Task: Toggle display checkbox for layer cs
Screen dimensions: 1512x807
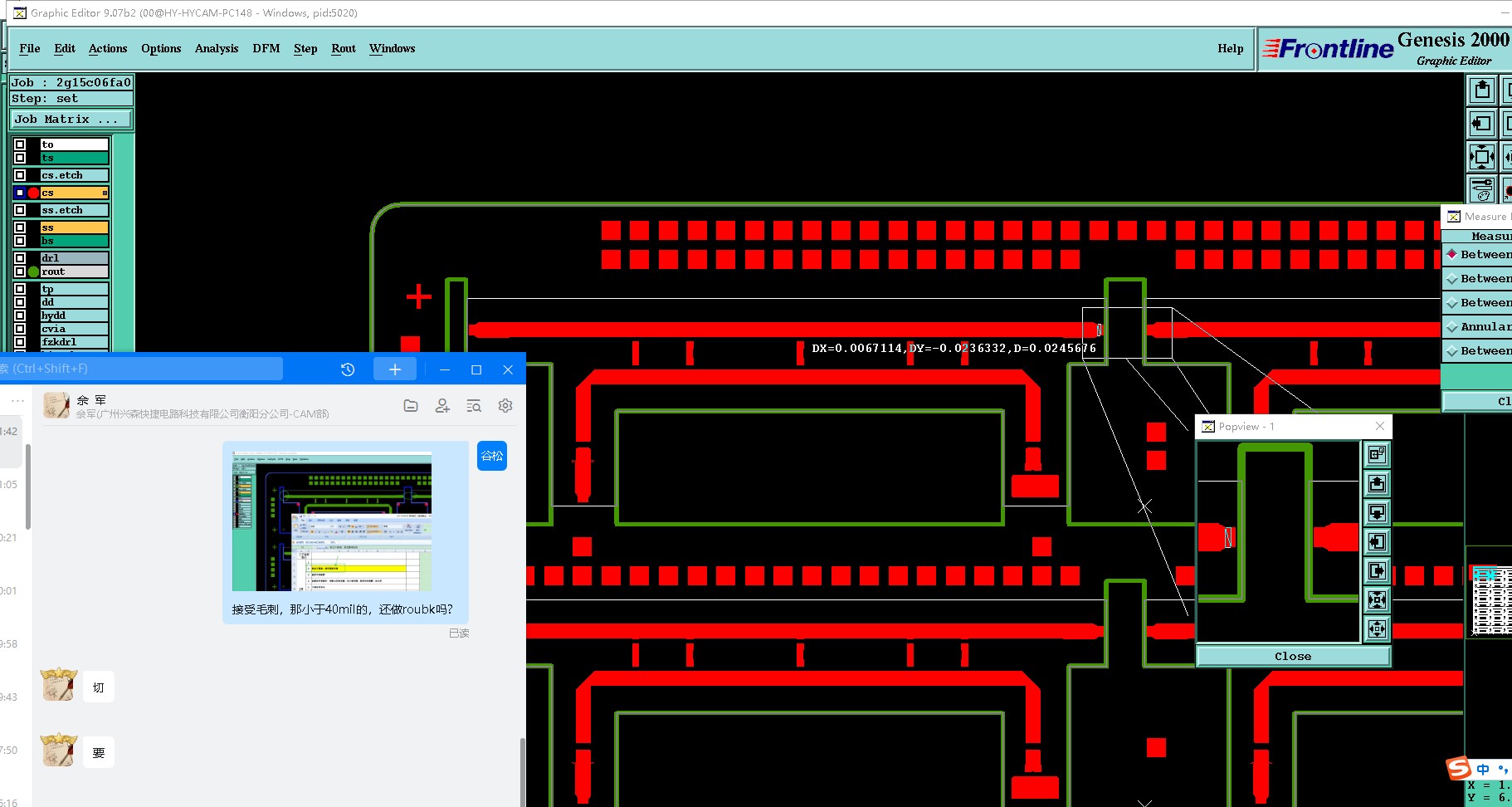Action: 20,193
